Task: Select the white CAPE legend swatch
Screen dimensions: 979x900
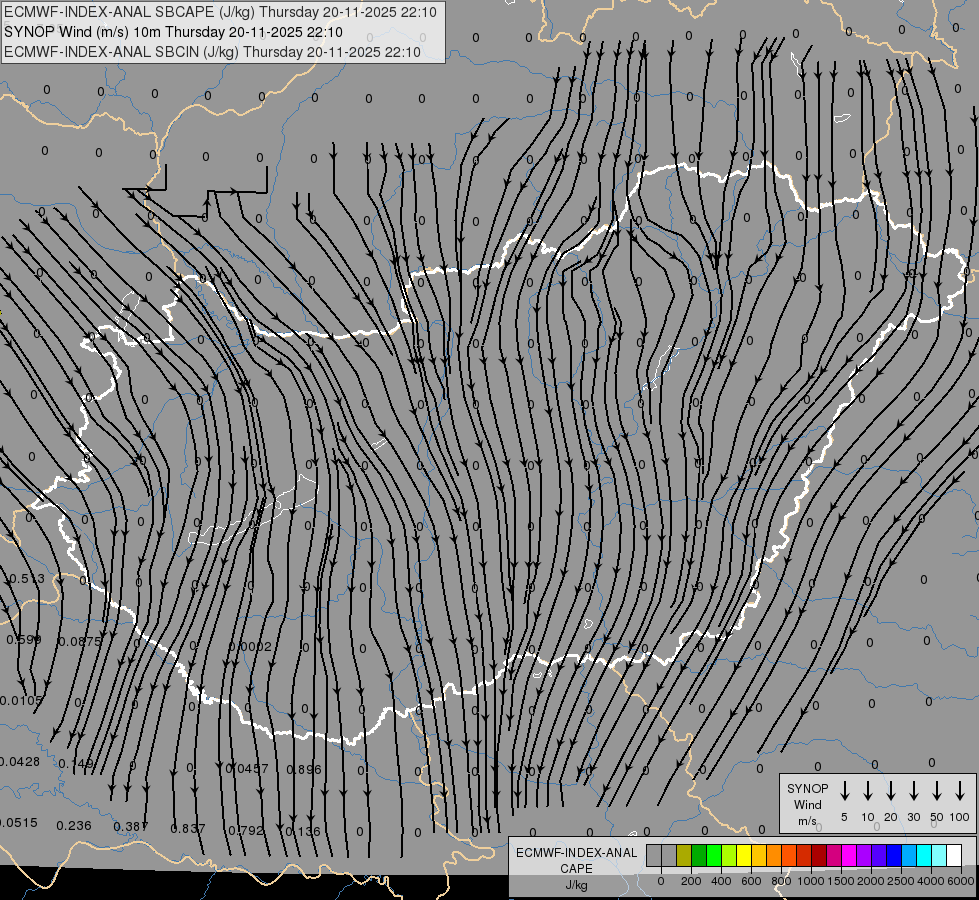Action: [x=953, y=855]
